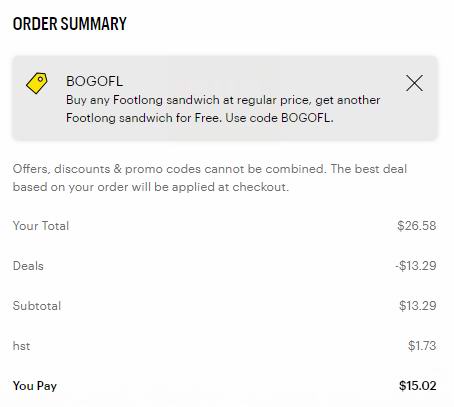Click the $1.73 hst amount
454x407 pixels.
tap(422, 346)
